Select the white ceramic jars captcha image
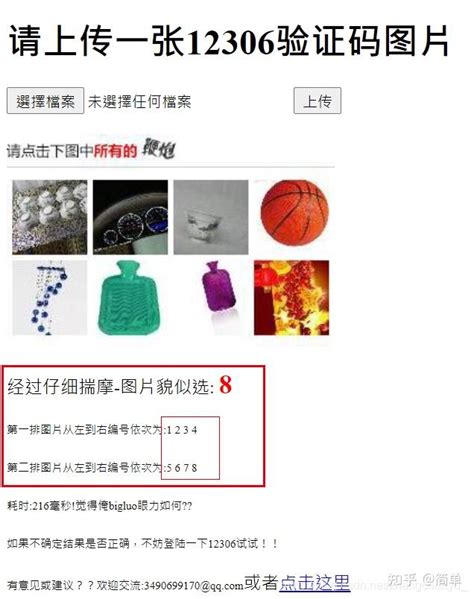The image size is (474, 599). 50,217
